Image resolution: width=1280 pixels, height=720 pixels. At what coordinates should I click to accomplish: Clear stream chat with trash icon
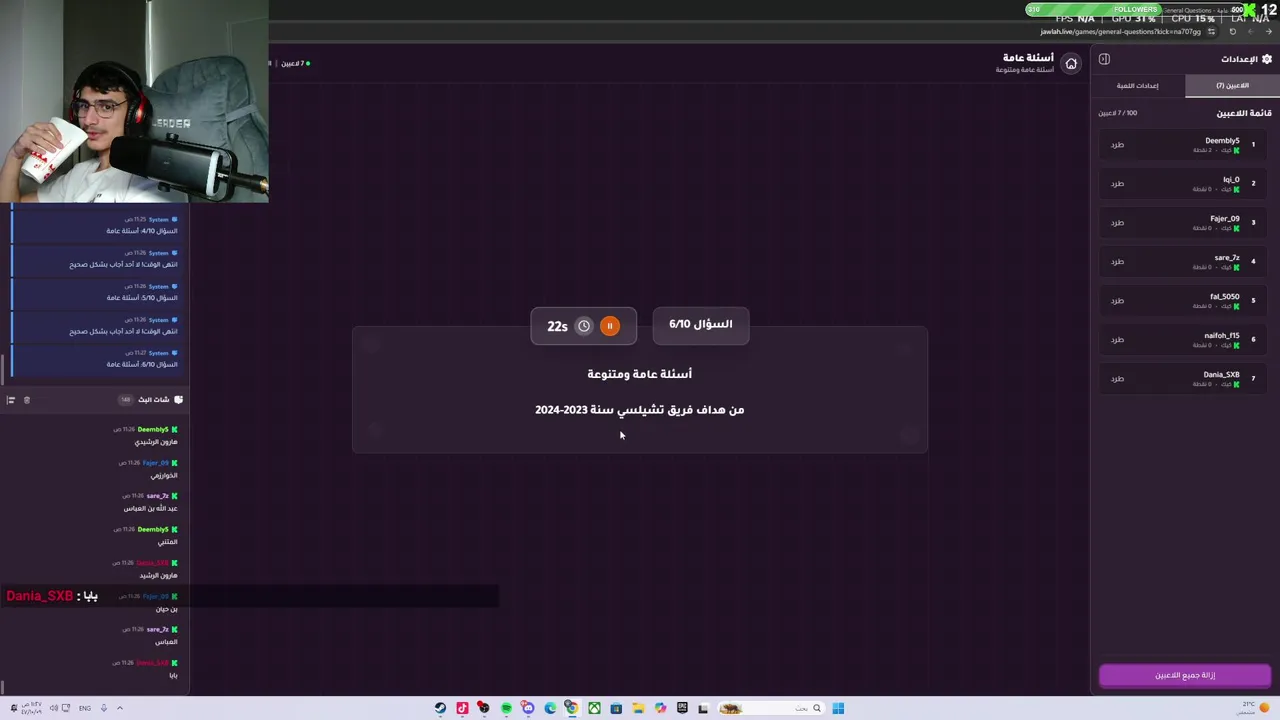coord(27,400)
